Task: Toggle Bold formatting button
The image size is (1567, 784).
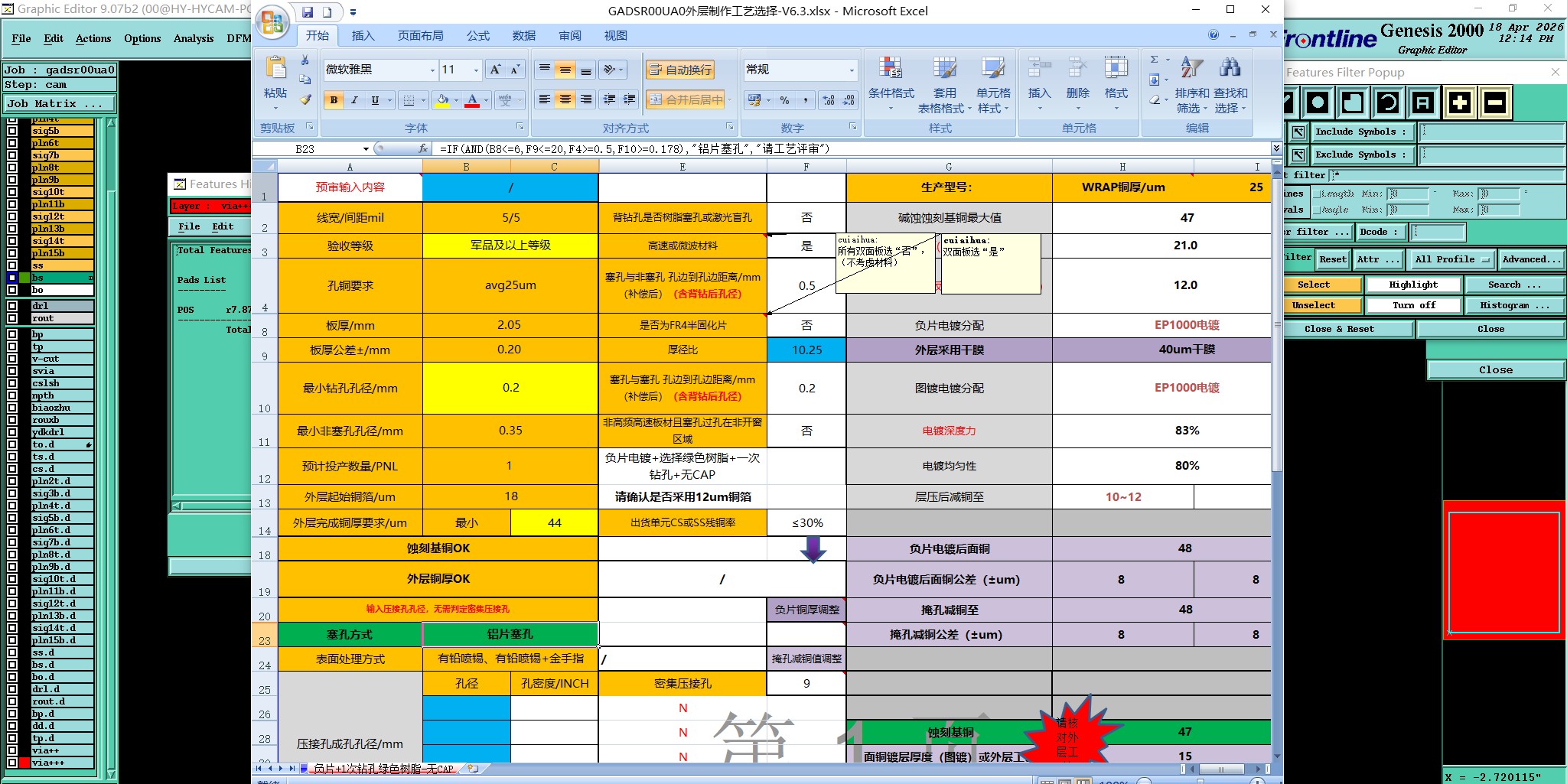Action: click(x=334, y=100)
